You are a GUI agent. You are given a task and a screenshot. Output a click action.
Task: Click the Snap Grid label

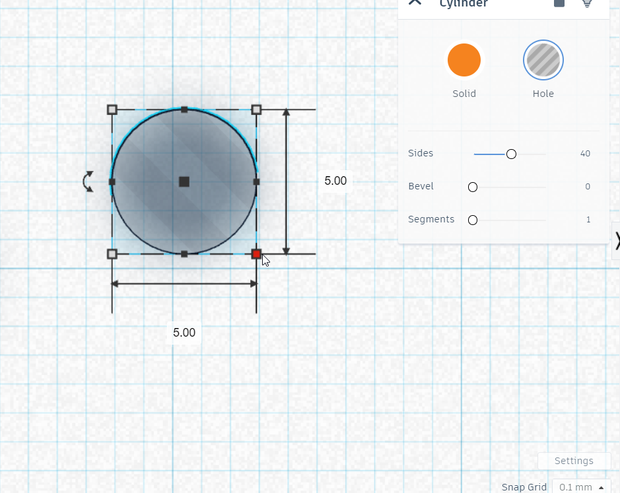524,487
